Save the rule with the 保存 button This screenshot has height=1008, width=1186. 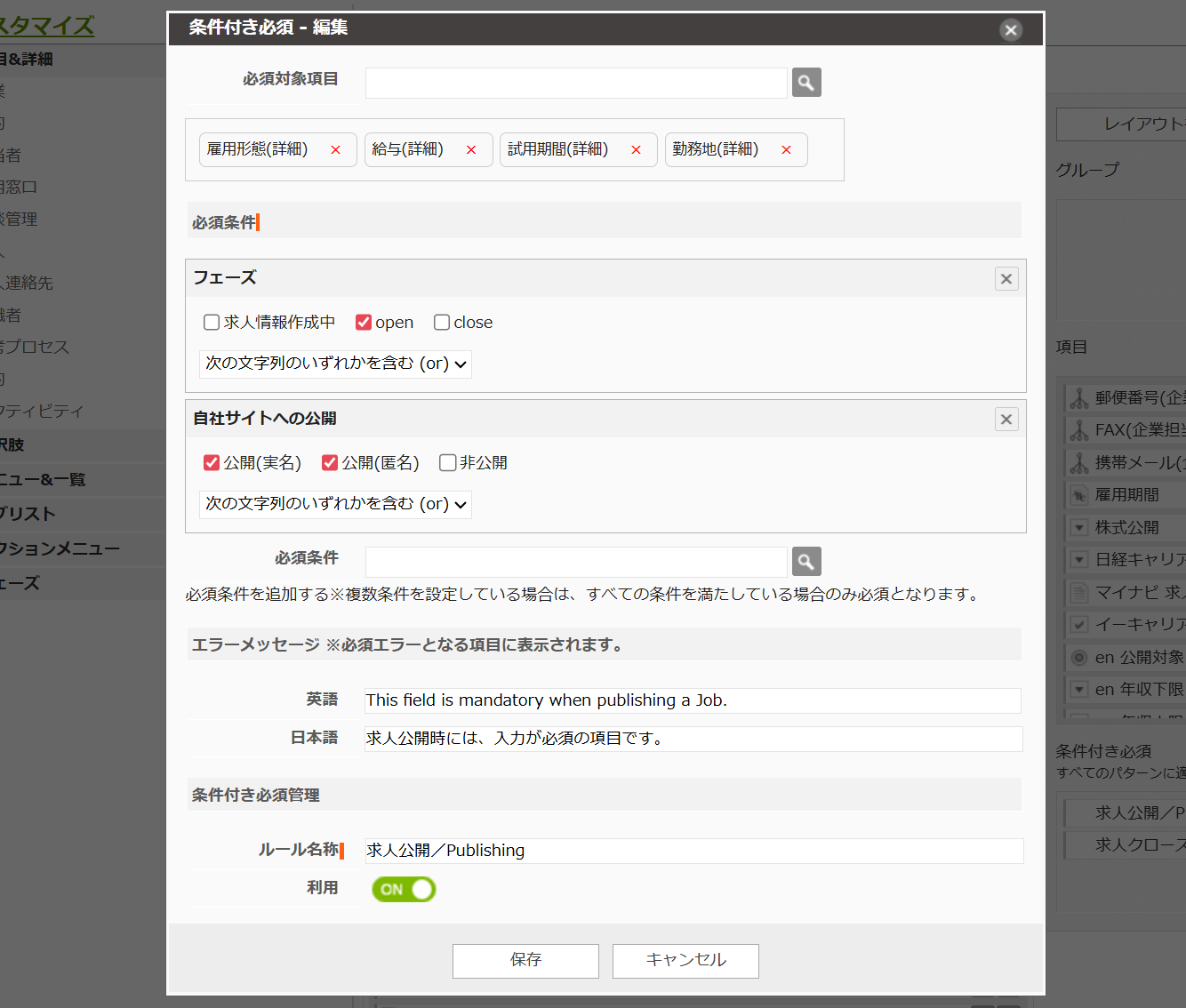click(525, 961)
